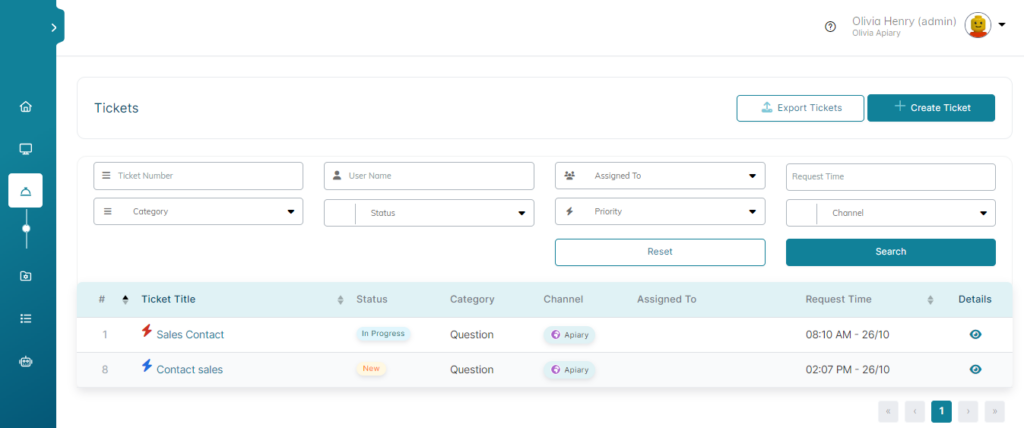Open the folder camera icon in sidebar

[25, 276]
